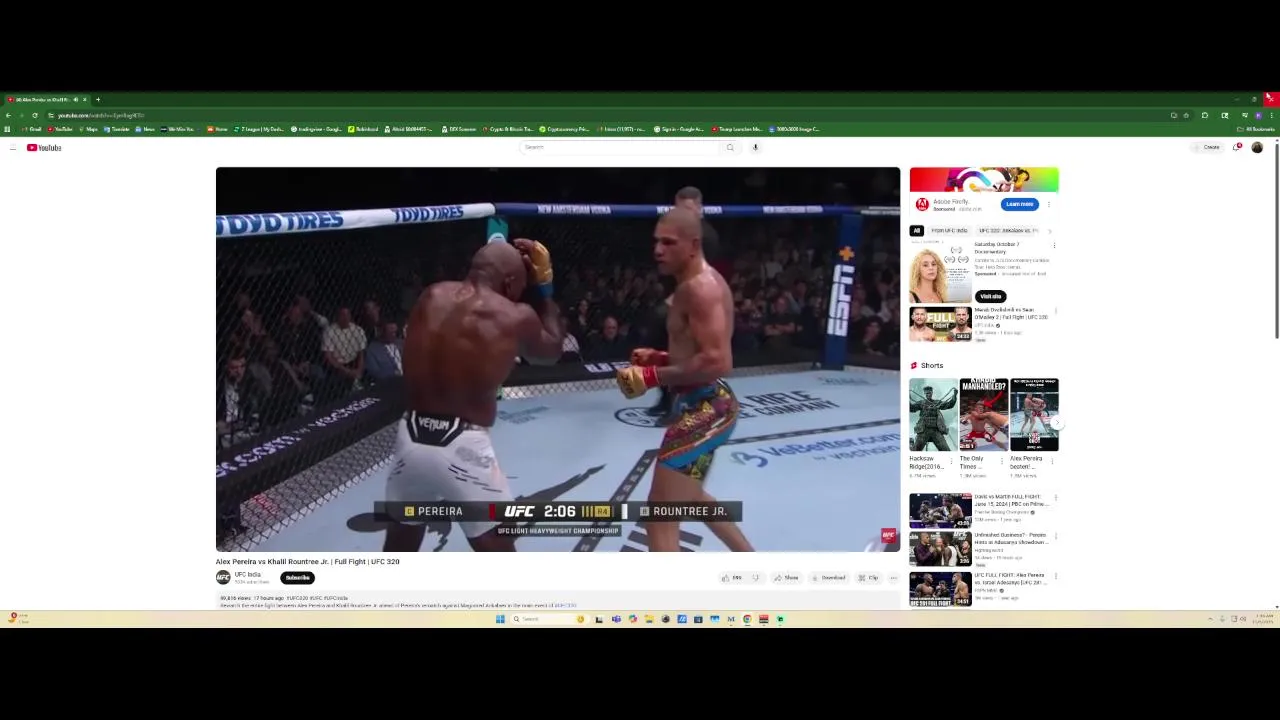Start voice search with microphone icon
1280x720 pixels.
point(755,147)
